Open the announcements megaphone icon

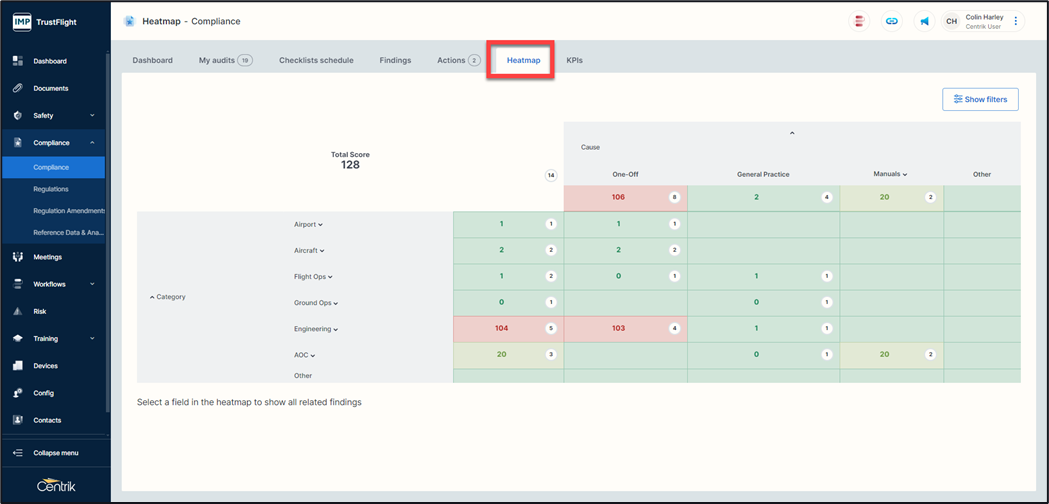pyautogui.click(x=924, y=21)
